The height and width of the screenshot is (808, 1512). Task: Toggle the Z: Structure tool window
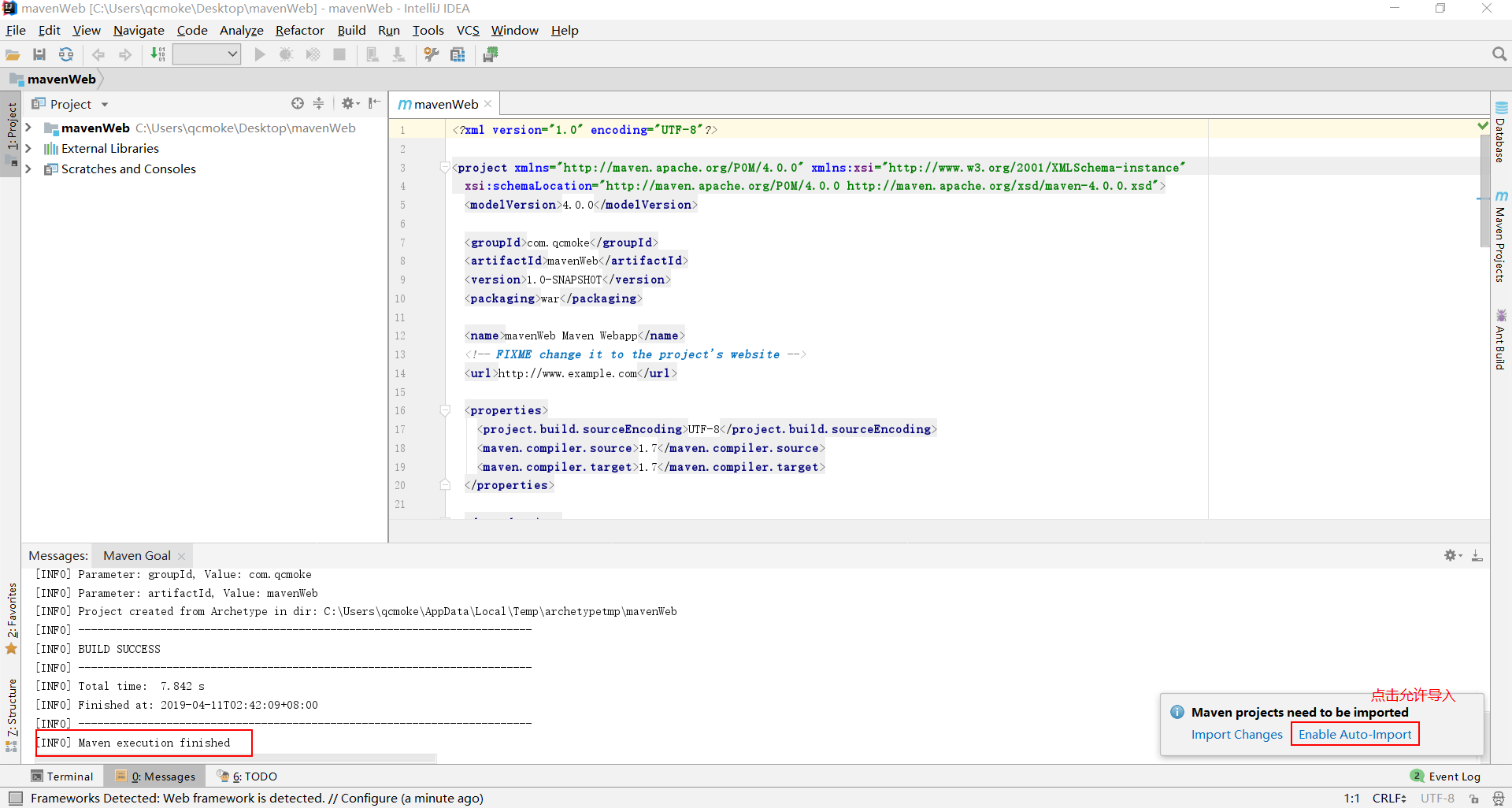11,714
